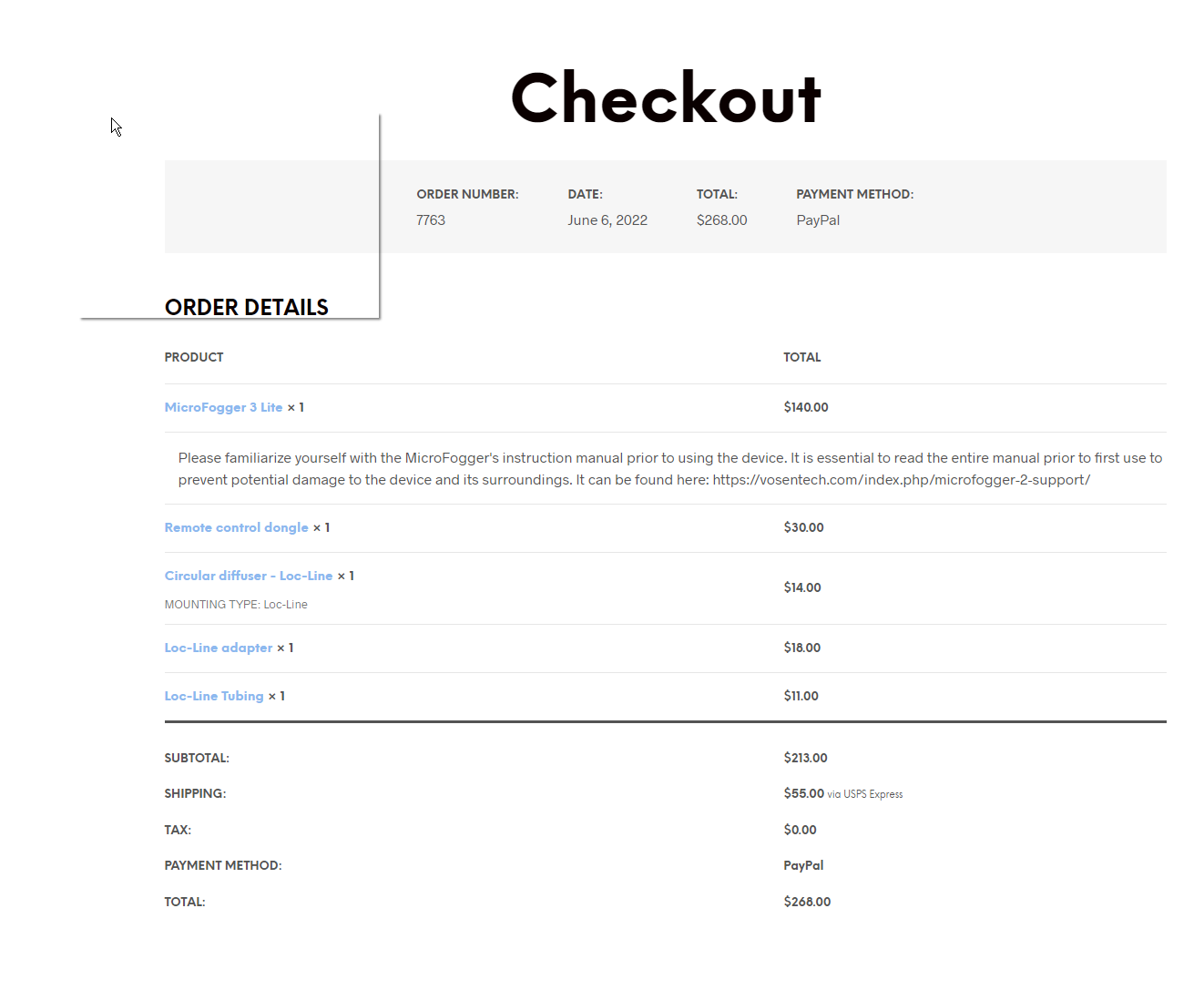Click the $55.00 via USPS Express shipping
The width and height of the screenshot is (1204, 990).
843,793
